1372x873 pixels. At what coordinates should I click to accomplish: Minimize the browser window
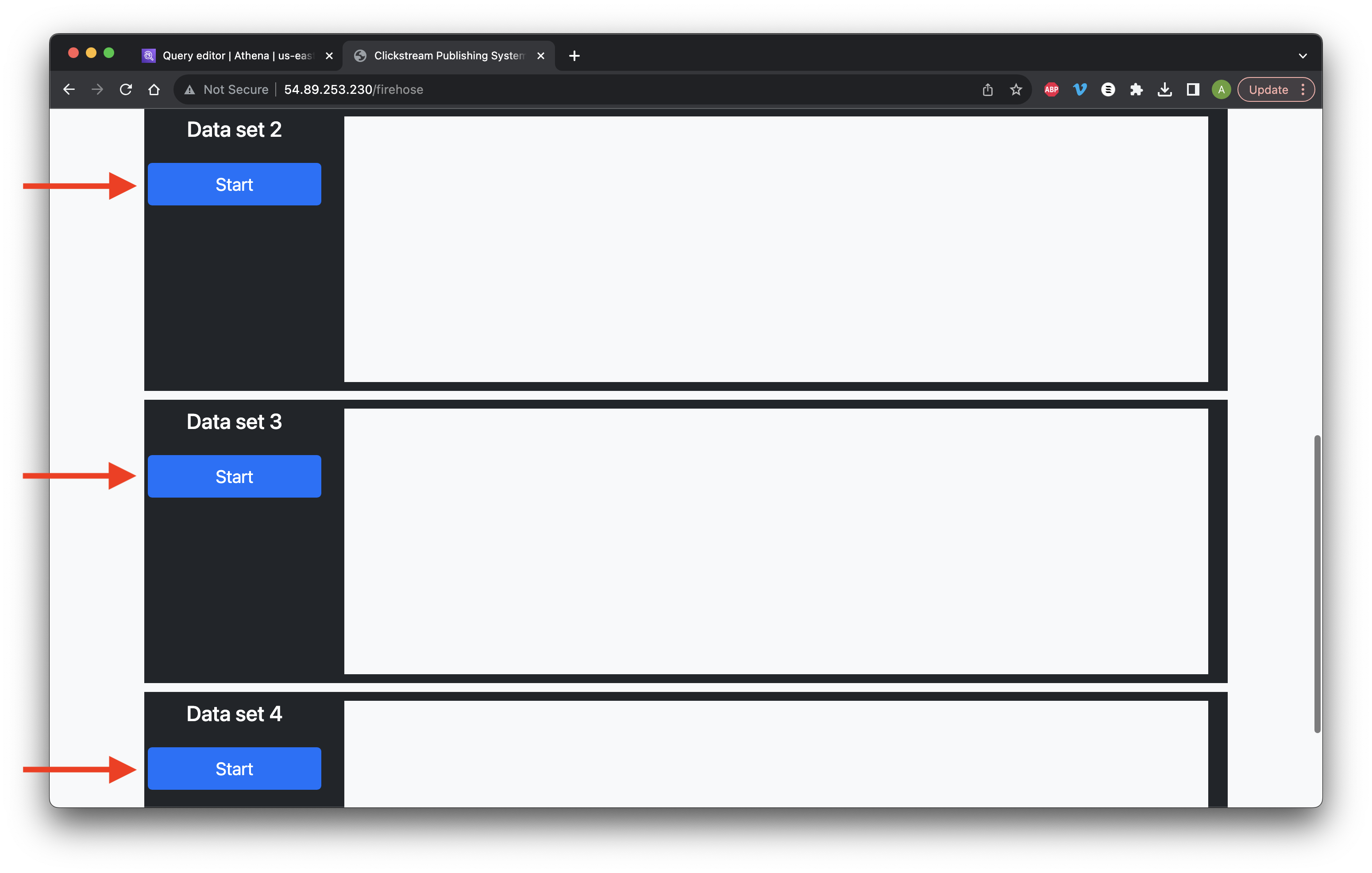[91, 53]
